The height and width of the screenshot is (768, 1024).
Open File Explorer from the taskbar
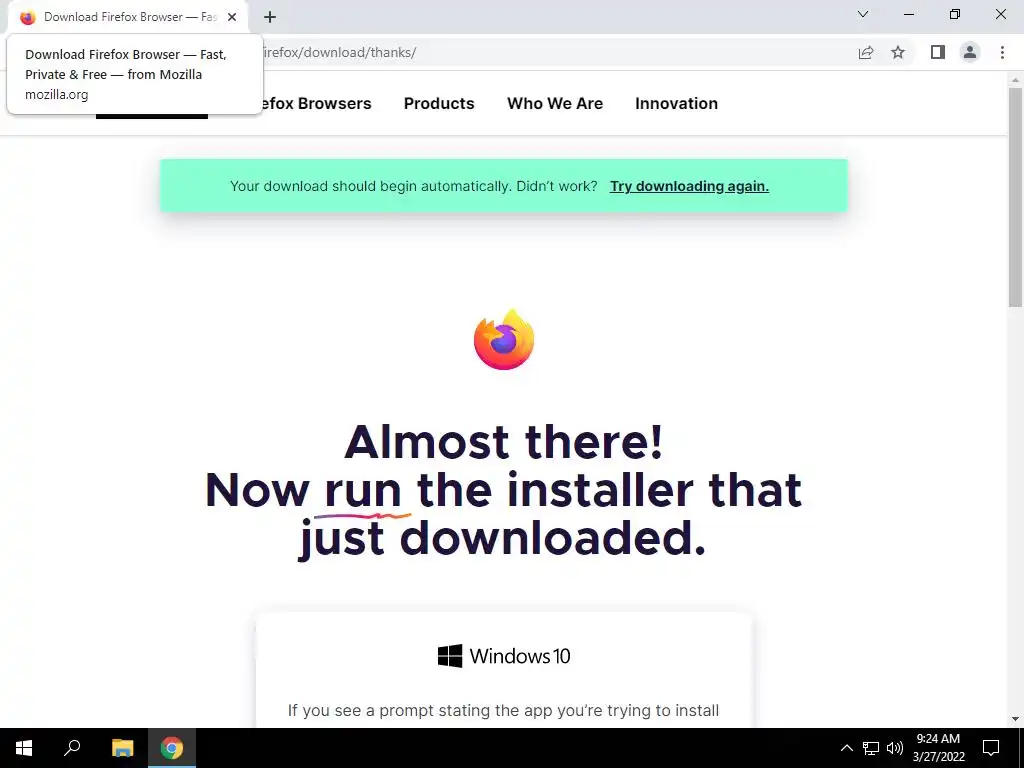122,748
